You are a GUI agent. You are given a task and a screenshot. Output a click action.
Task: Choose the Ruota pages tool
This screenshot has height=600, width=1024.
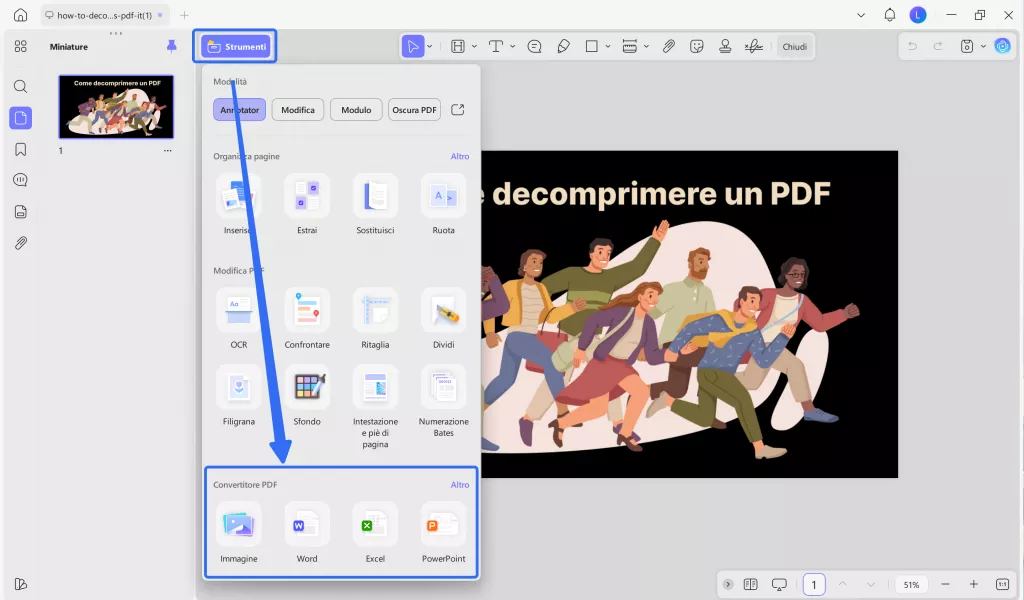[443, 204]
